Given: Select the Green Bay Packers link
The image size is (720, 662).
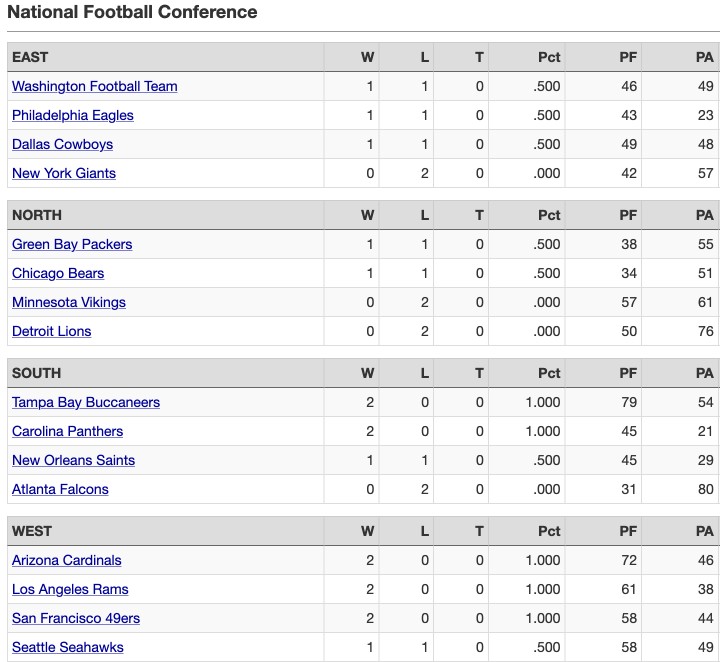Looking at the screenshot, I should click(72, 244).
